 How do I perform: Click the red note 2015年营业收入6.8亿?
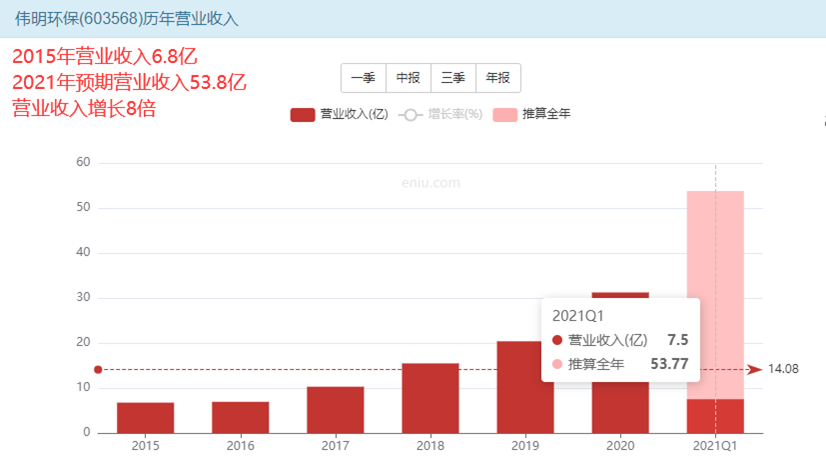105,56
